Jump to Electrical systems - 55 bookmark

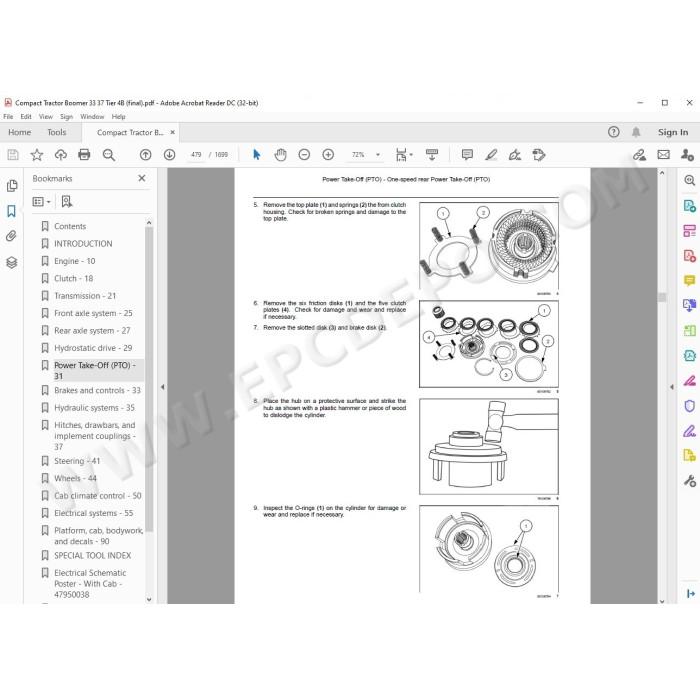93,513
